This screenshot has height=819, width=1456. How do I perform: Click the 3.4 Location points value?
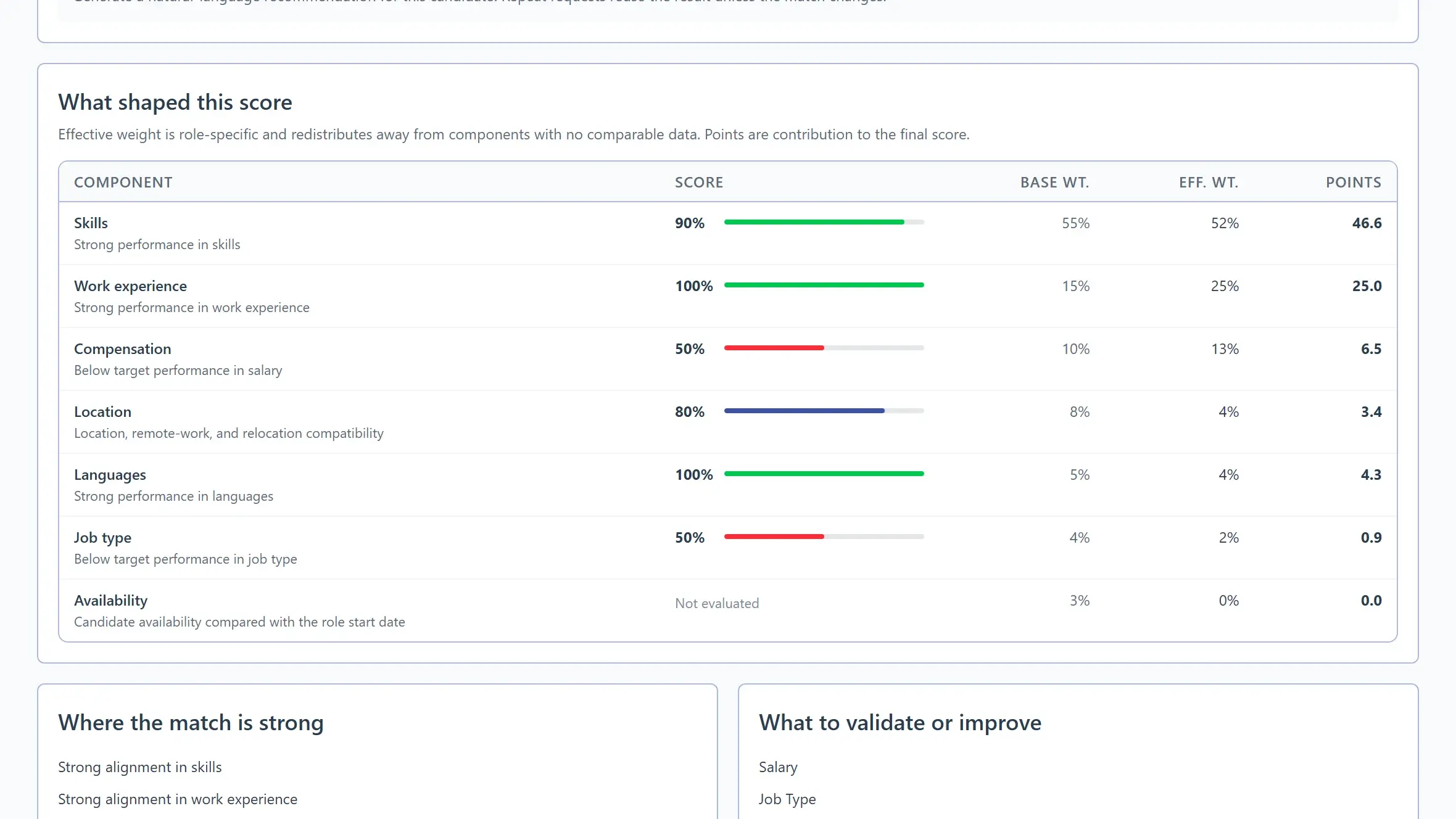coord(1371,412)
